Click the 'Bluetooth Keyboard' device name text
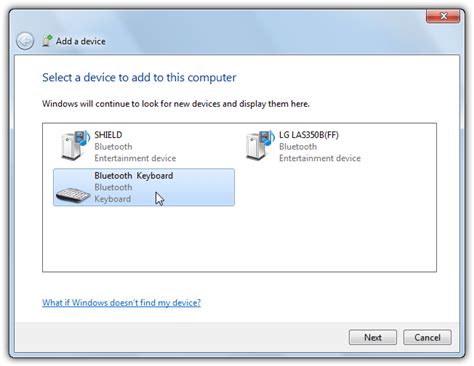The height and width of the screenshot is (366, 474). point(134,176)
